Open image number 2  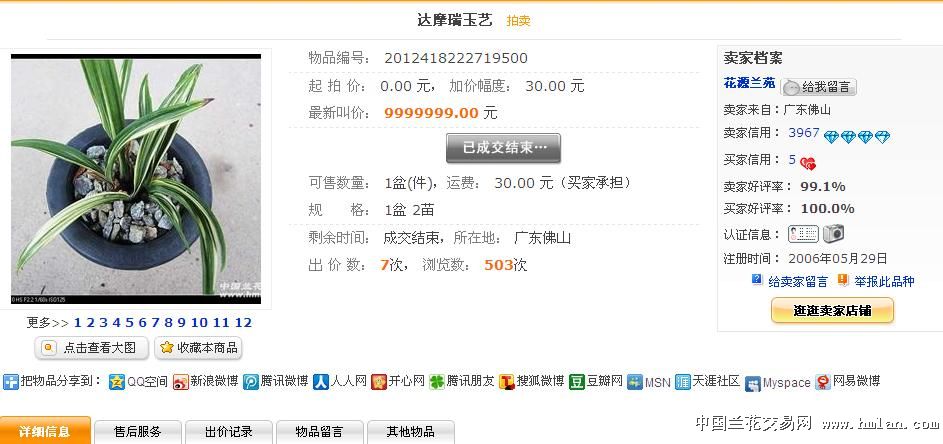91,322
